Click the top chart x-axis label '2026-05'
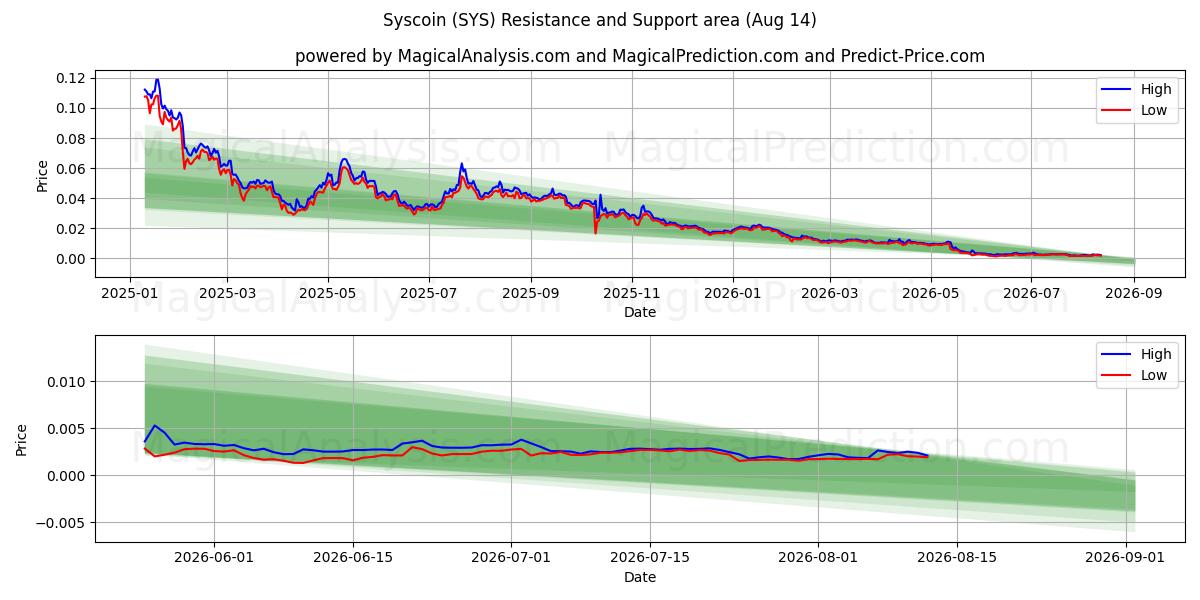 point(932,294)
